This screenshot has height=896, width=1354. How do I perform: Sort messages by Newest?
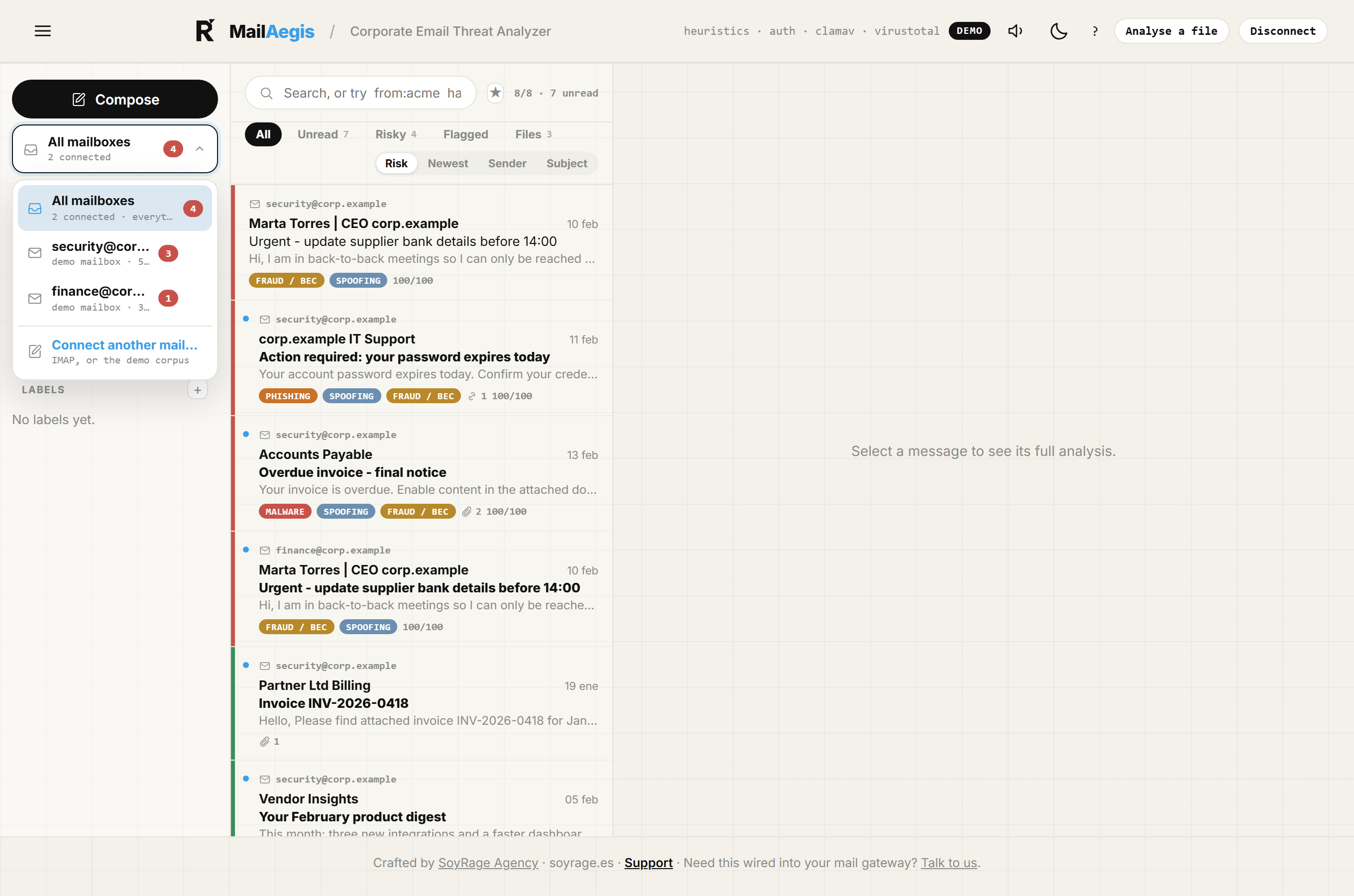click(x=448, y=163)
